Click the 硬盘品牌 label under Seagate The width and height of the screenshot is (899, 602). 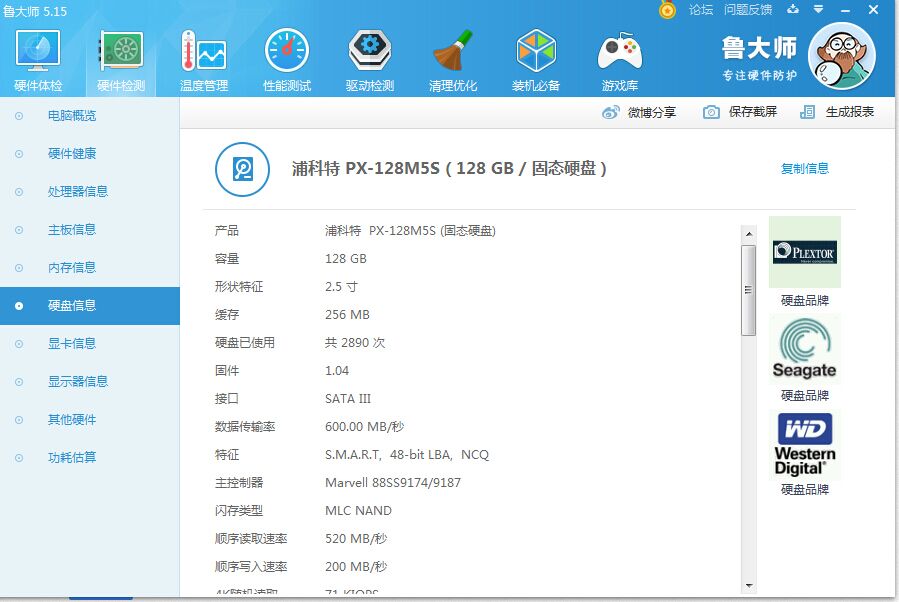point(805,396)
